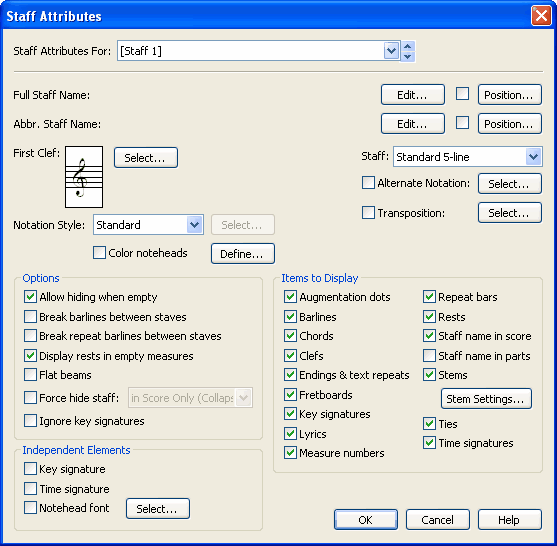
Task: Click Edit for Full Staff Name
Action: [413, 94]
